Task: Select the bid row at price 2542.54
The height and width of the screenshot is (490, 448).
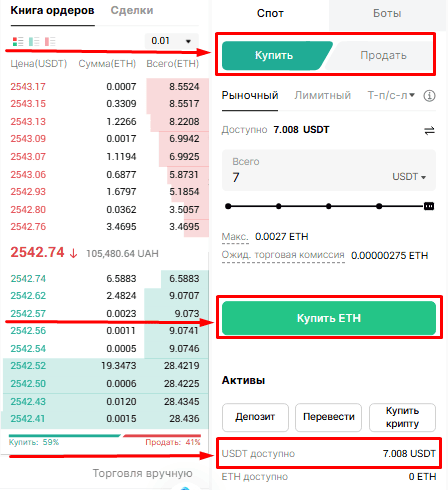Action: (105, 349)
